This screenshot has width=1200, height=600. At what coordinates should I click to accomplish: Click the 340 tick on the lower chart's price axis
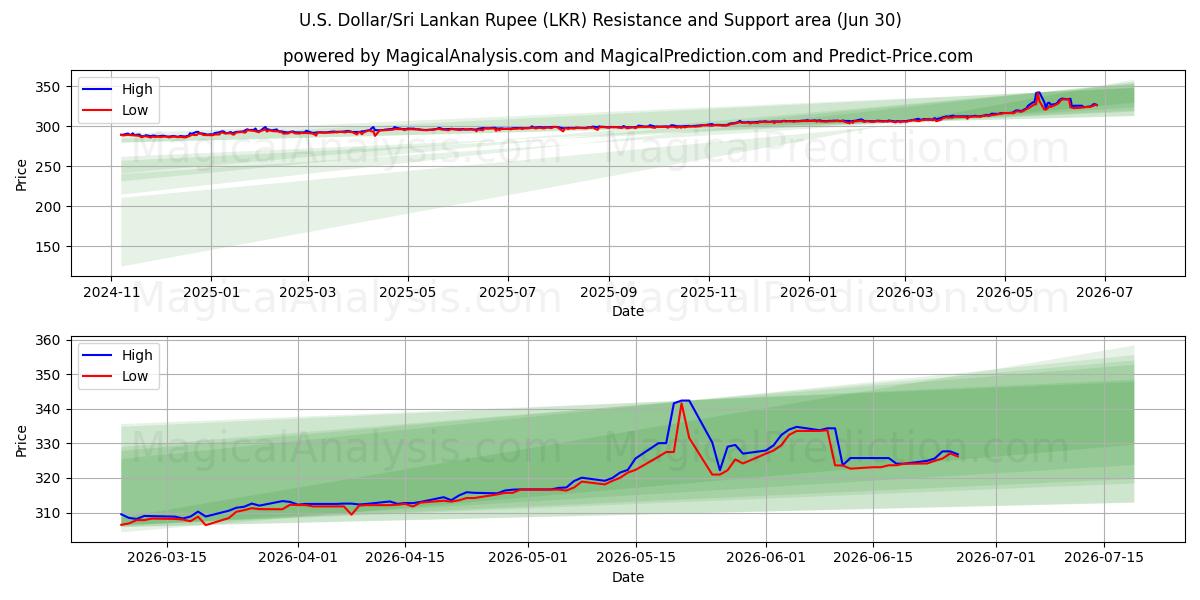click(x=50, y=409)
